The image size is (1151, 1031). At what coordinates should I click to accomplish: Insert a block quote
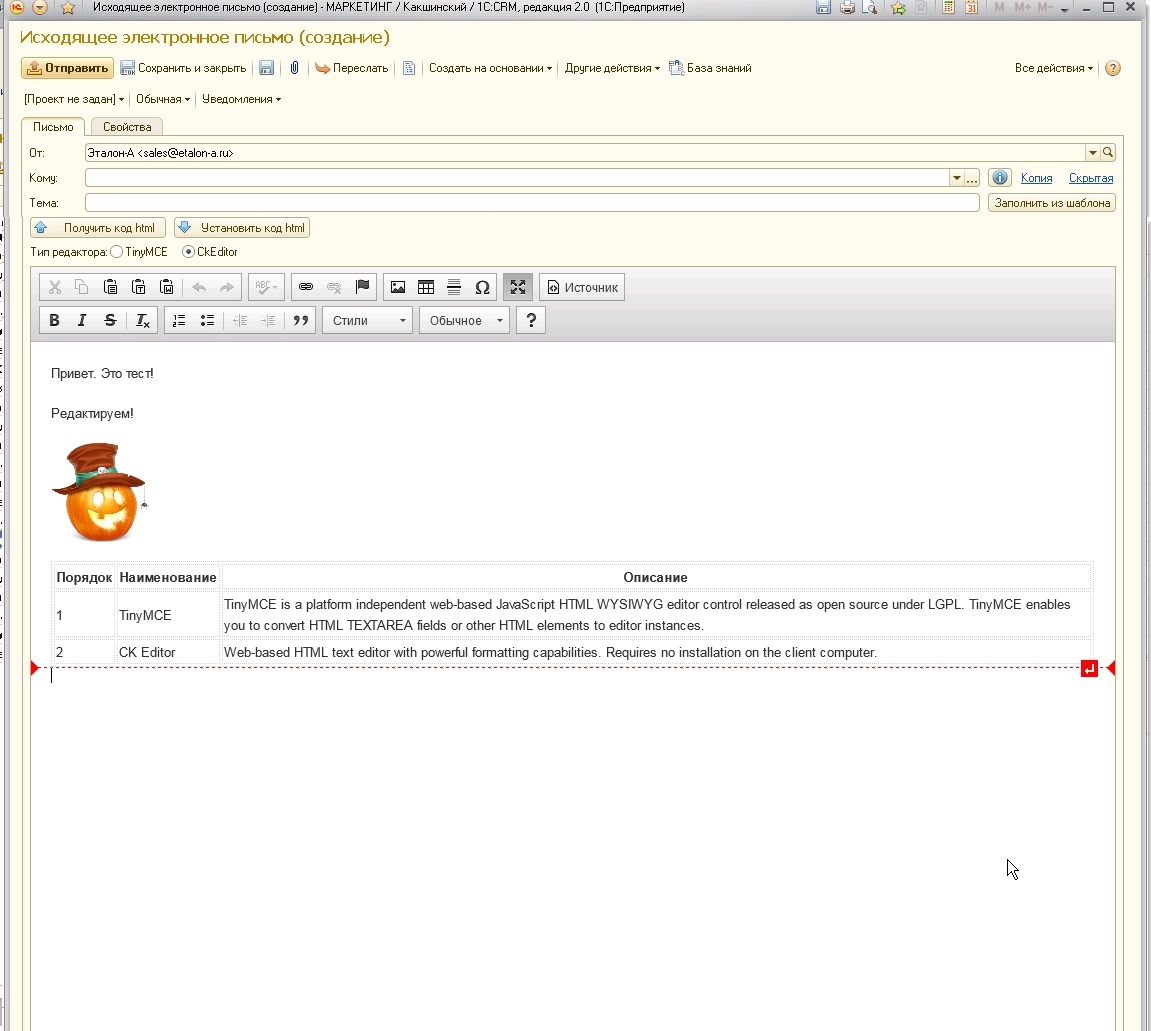(x=300, y=320)
